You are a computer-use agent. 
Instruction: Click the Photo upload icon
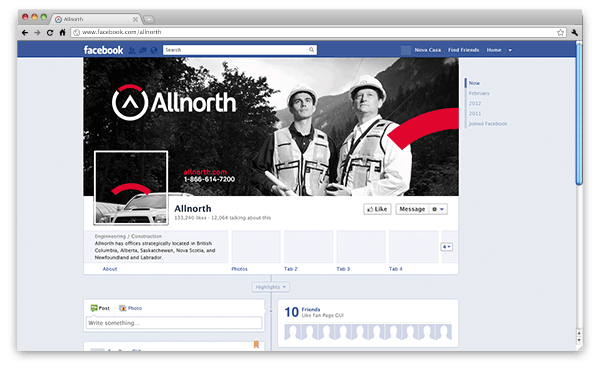122,308
